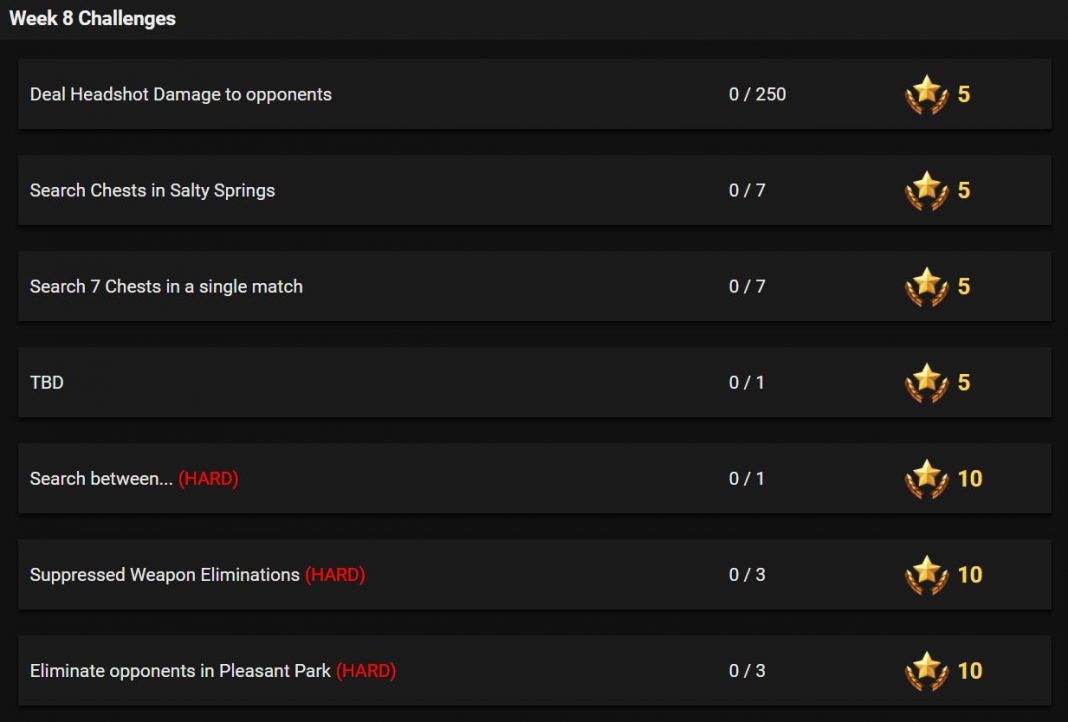Click the battle star icon in the TBD row

click(926, 383)
